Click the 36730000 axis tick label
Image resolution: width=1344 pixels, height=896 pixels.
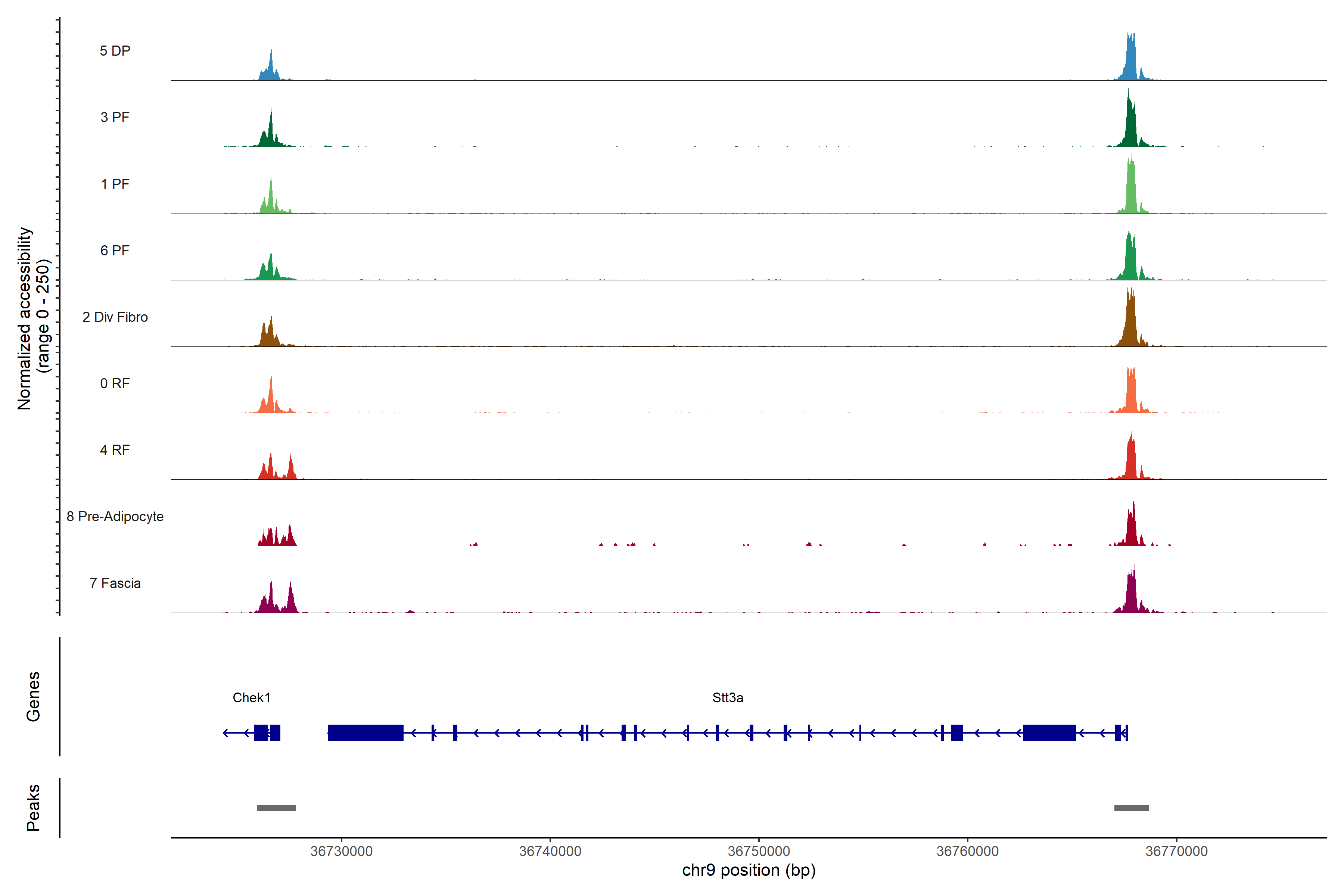pyautogui.click(x=341, y=851)
